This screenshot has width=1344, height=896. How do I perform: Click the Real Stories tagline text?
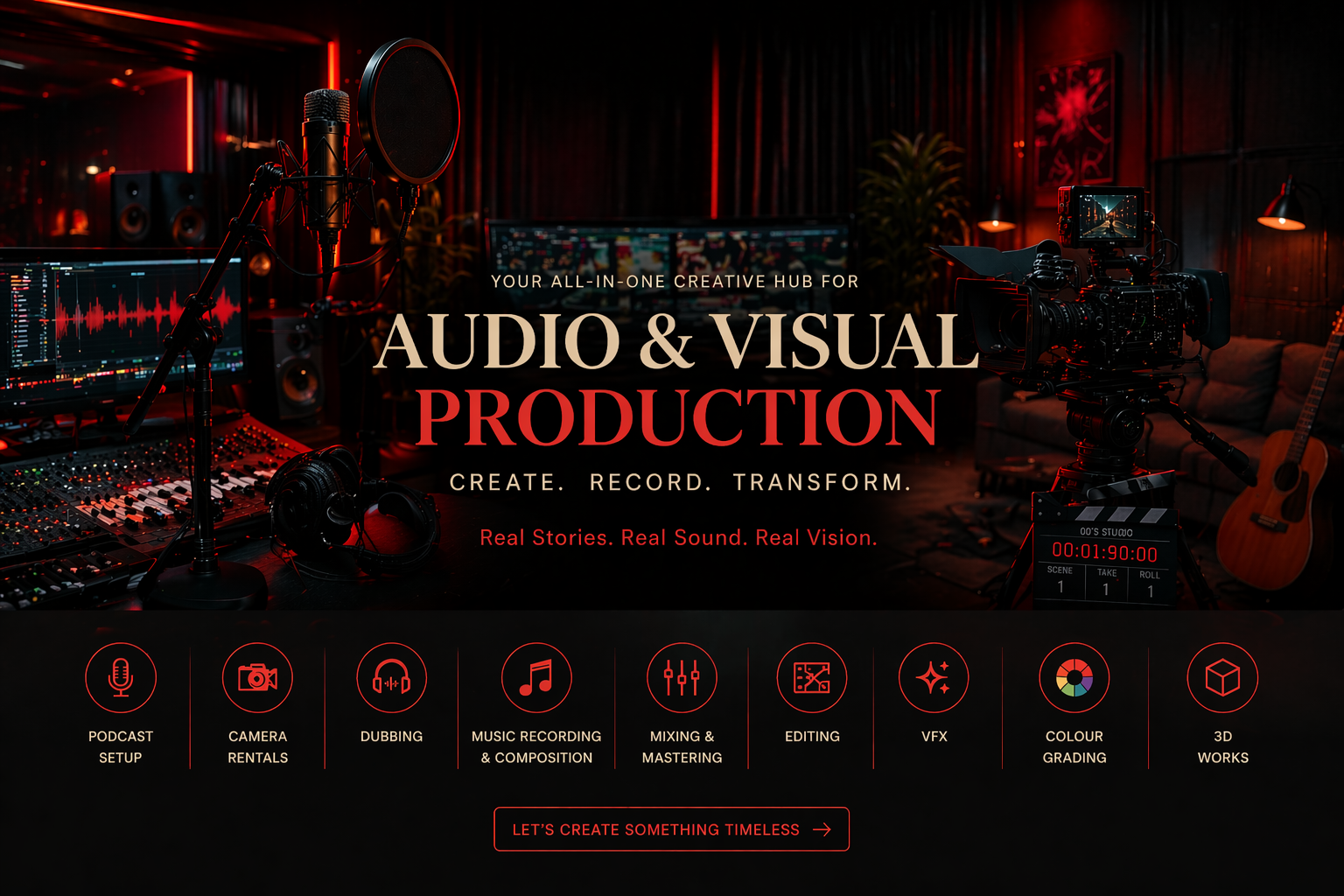(678, 538)
